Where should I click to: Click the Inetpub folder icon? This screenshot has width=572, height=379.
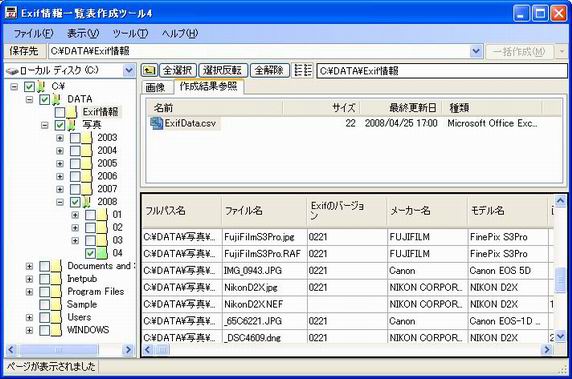[x=56, y=279]
